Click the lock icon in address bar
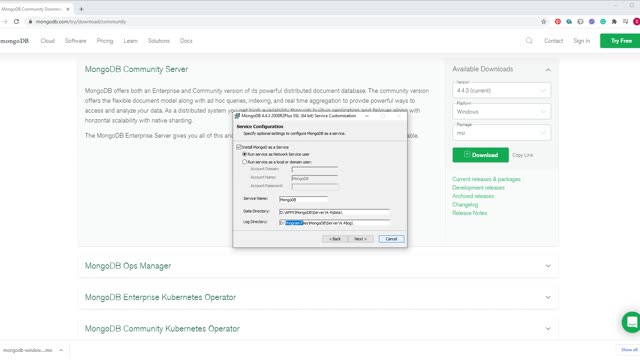 (x=30, y=22)
